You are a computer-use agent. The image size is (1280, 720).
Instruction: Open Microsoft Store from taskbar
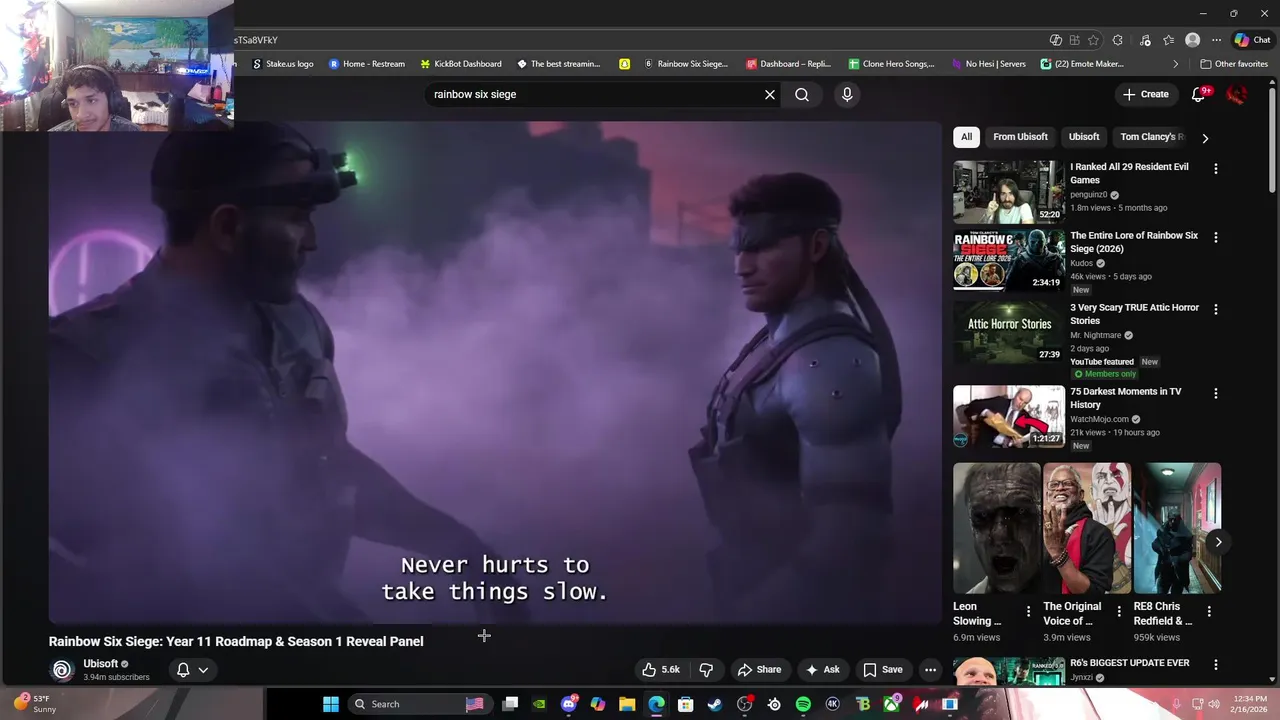click(x=686, y=704)
